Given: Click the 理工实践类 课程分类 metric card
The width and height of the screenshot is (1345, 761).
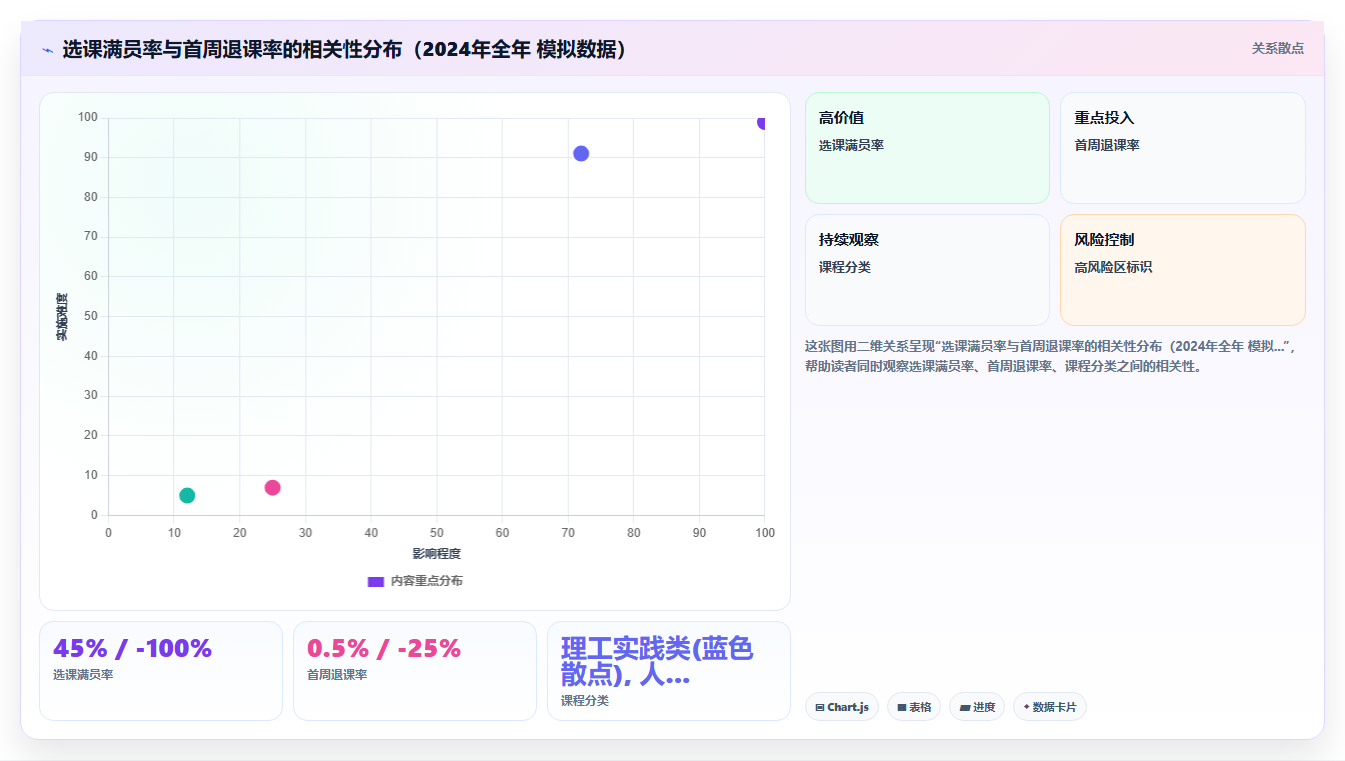Looking at the screenshot, I should point(669,671).
